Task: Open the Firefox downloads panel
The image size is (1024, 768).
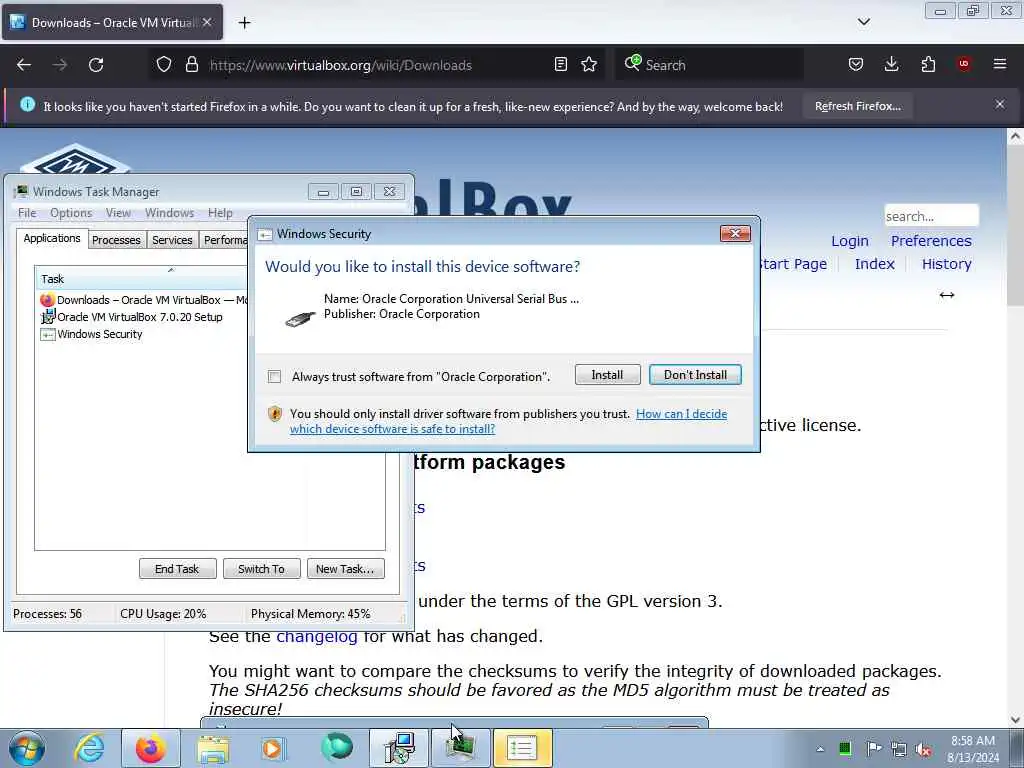Action: point(891,65)
